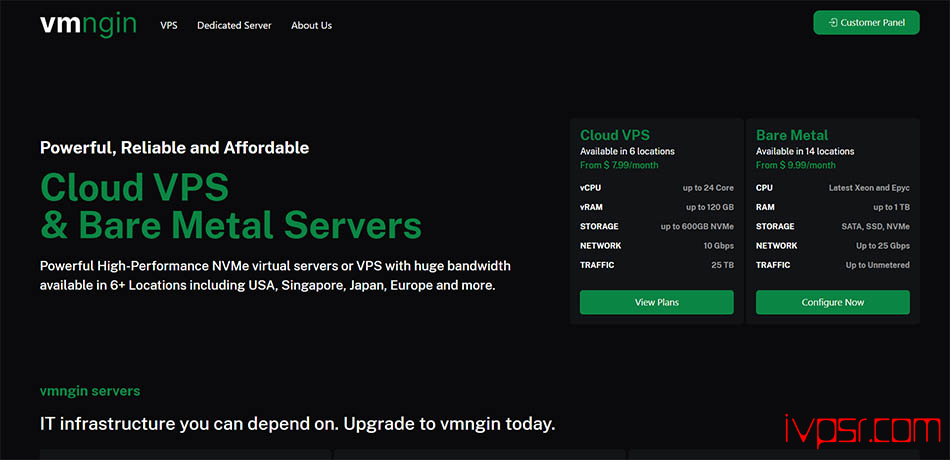Go to the Dedicated Server page
The height and width of the screenshot is (460, 950).
click(x=234, y=25)
